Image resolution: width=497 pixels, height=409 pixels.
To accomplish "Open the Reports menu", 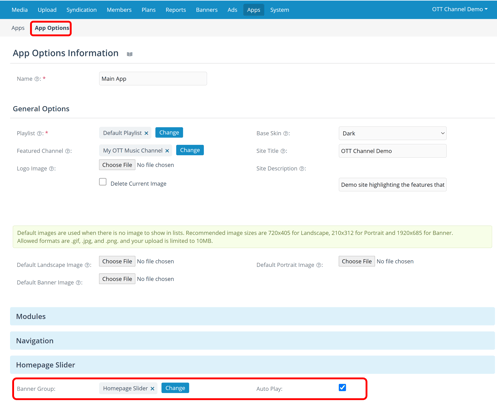I will (x=176, y=10).
